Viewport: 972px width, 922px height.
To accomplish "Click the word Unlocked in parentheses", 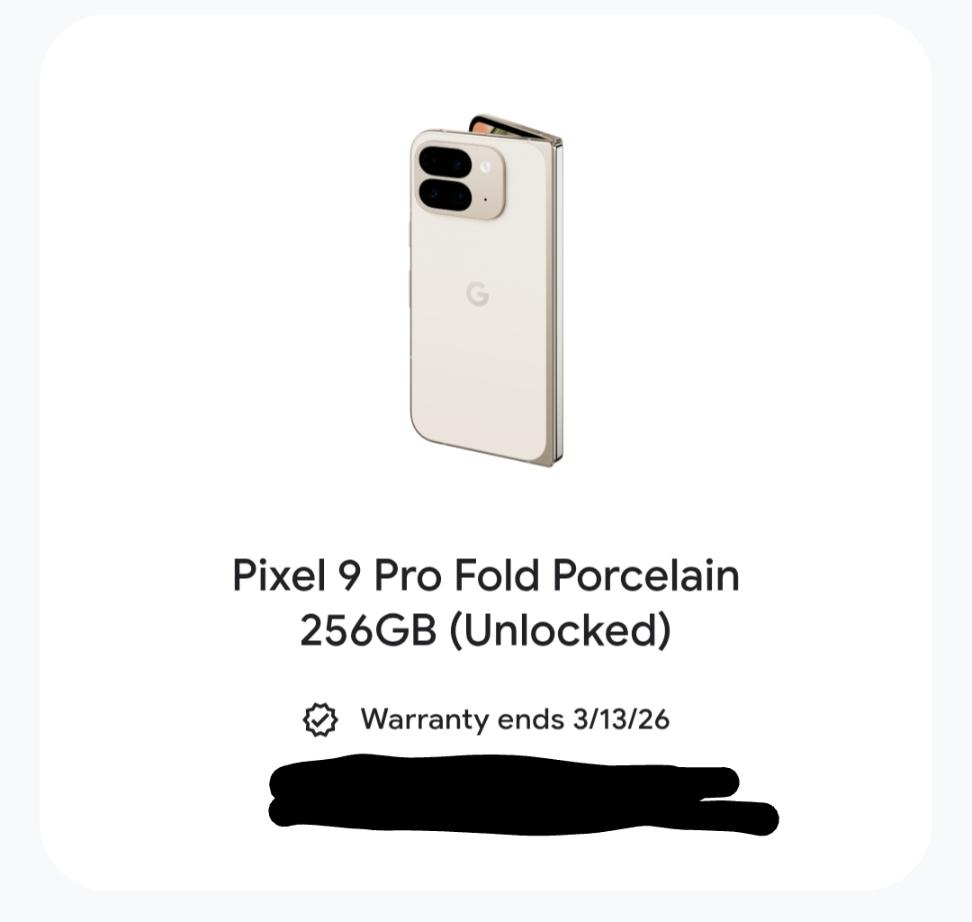I will tap(561, 630).
